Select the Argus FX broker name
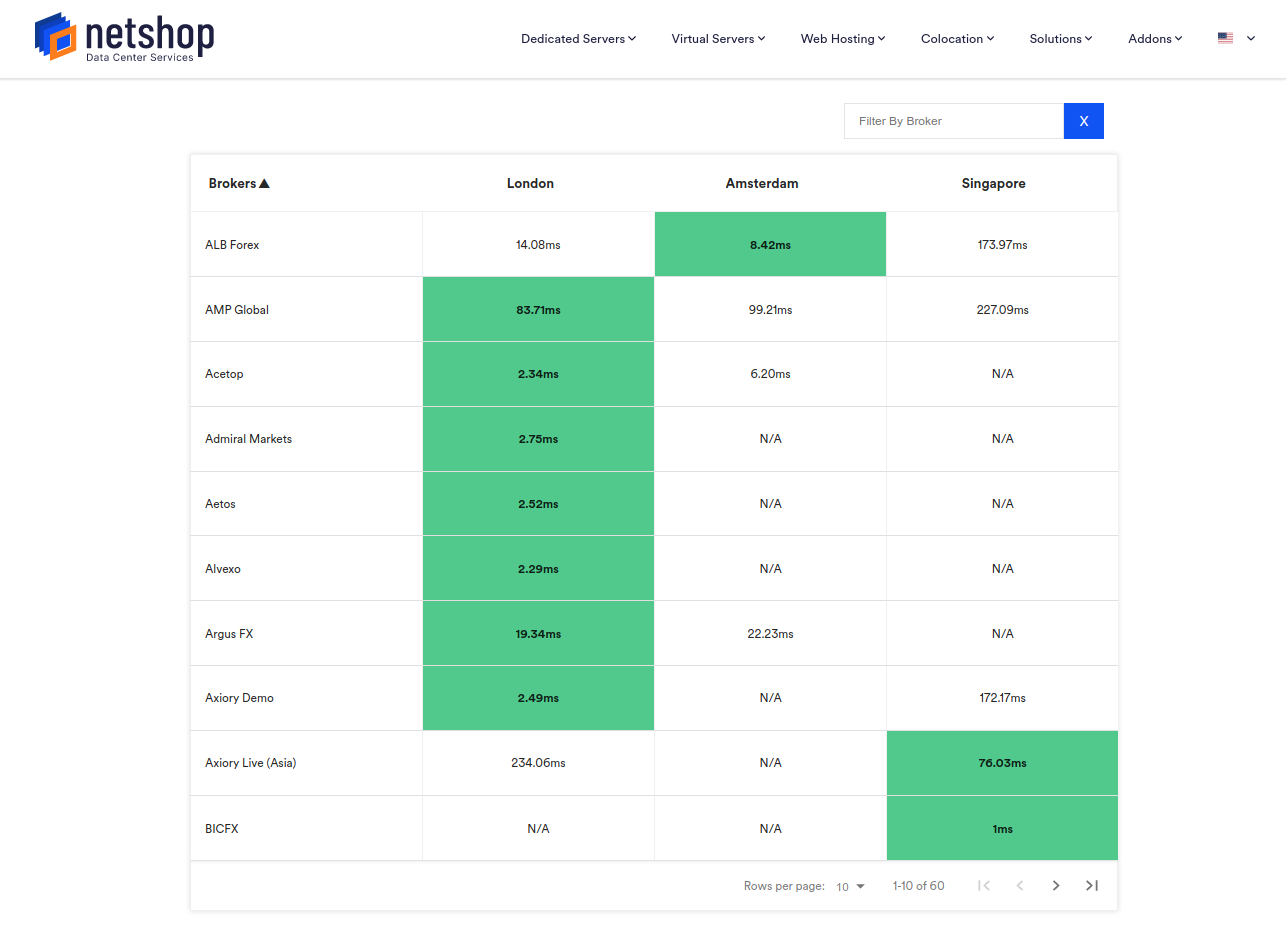Screen dimensions: 1286x941 pos(229,634)
